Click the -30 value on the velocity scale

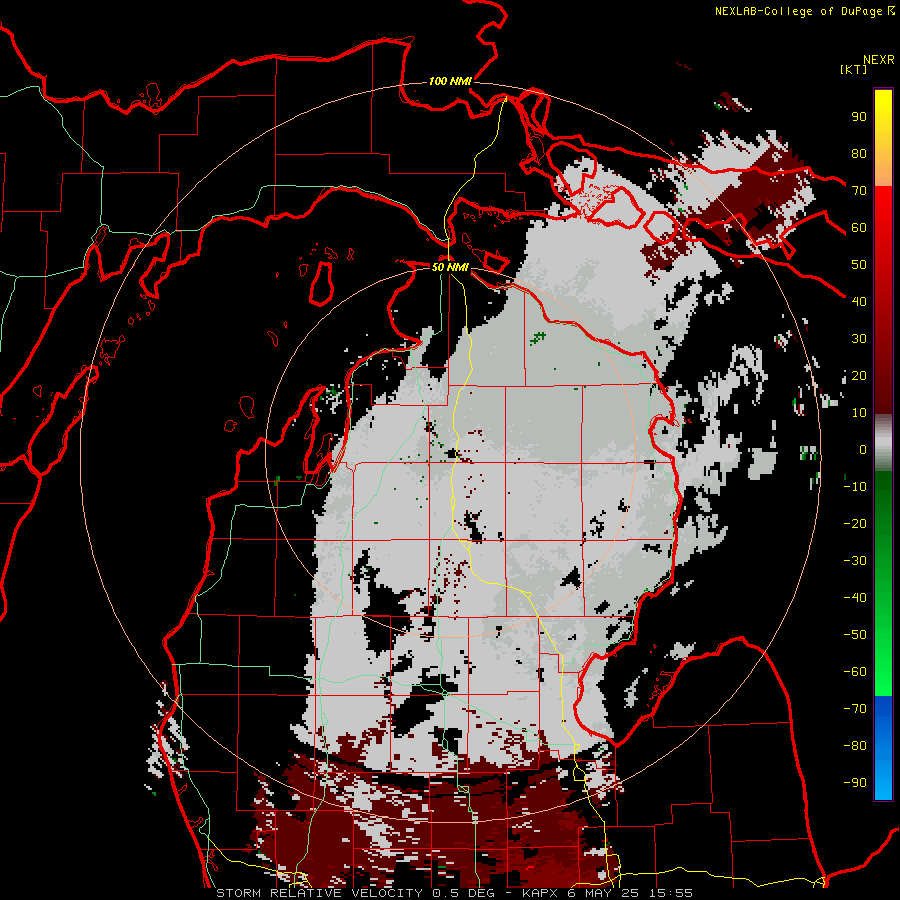pos(855,561)
